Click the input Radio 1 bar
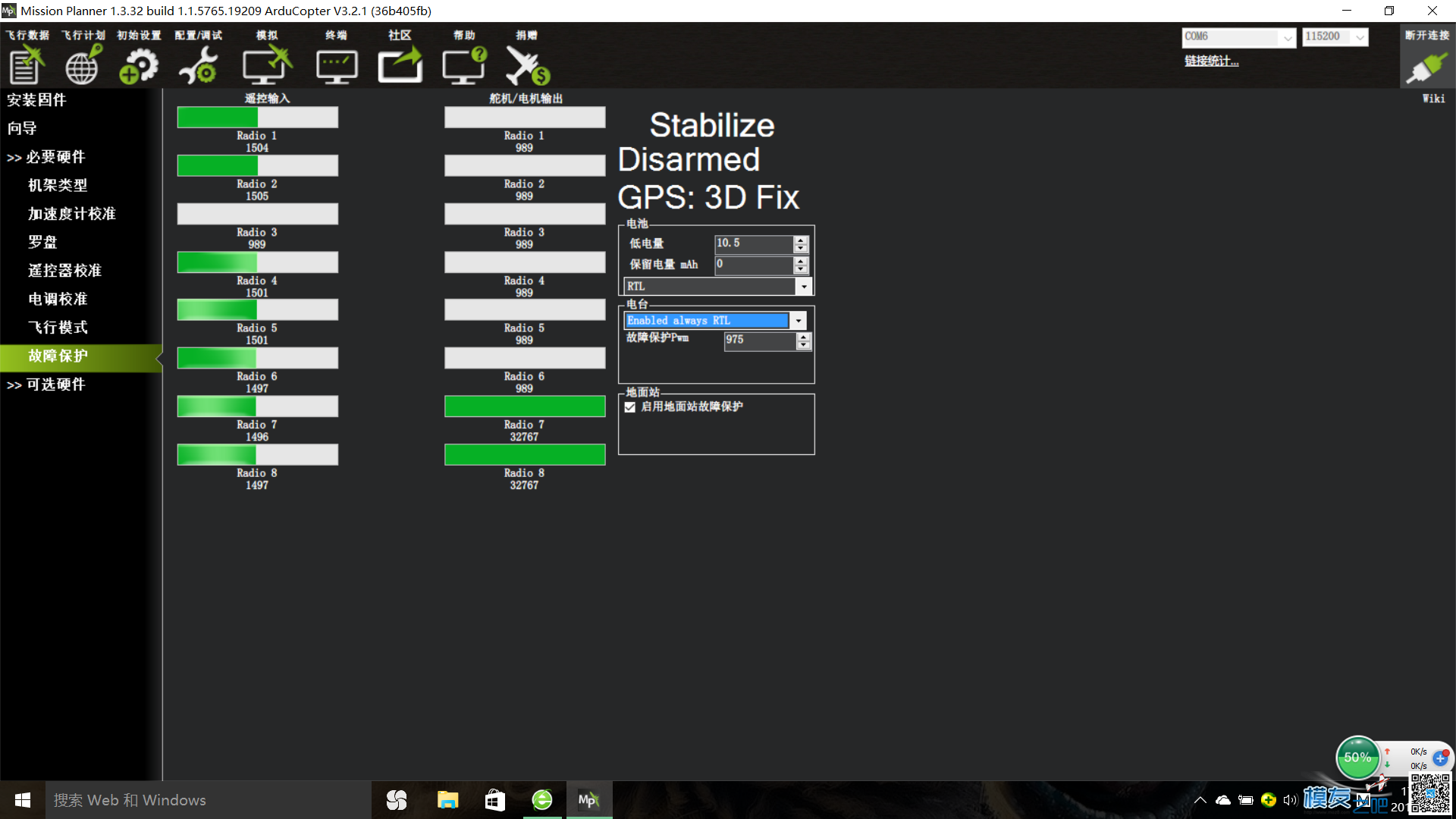This screenshot has height=819, width=1456. (257, 117)
